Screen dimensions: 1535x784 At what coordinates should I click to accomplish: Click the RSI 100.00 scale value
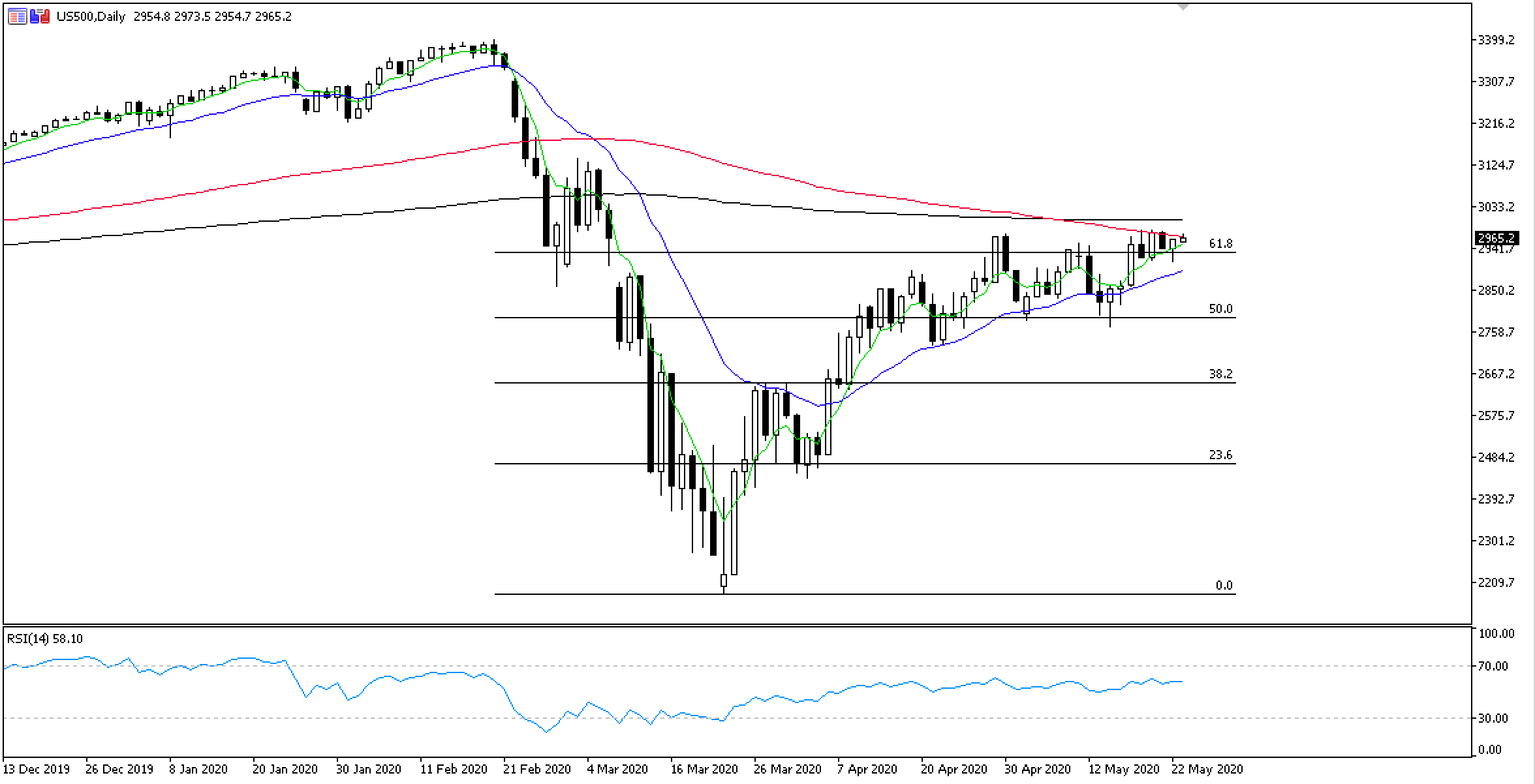click(1495, 633)
